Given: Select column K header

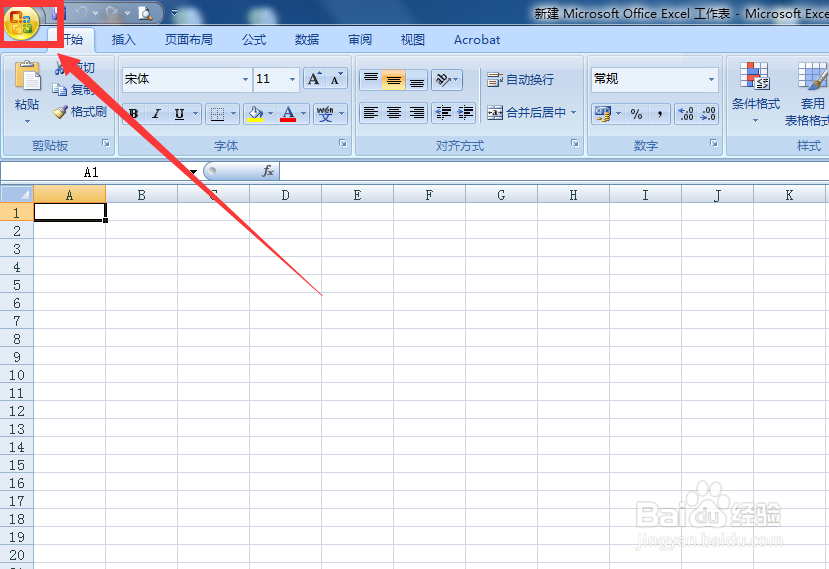Looking at the screenshot, I should coord(789,195).
